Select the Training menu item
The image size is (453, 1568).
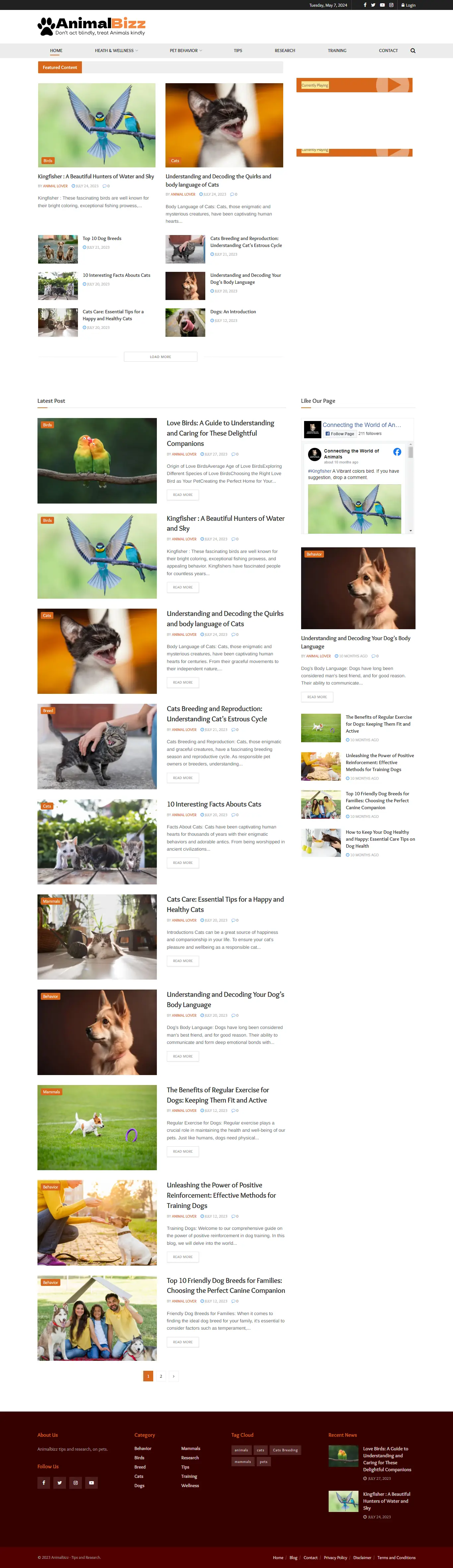pos(337,50)
